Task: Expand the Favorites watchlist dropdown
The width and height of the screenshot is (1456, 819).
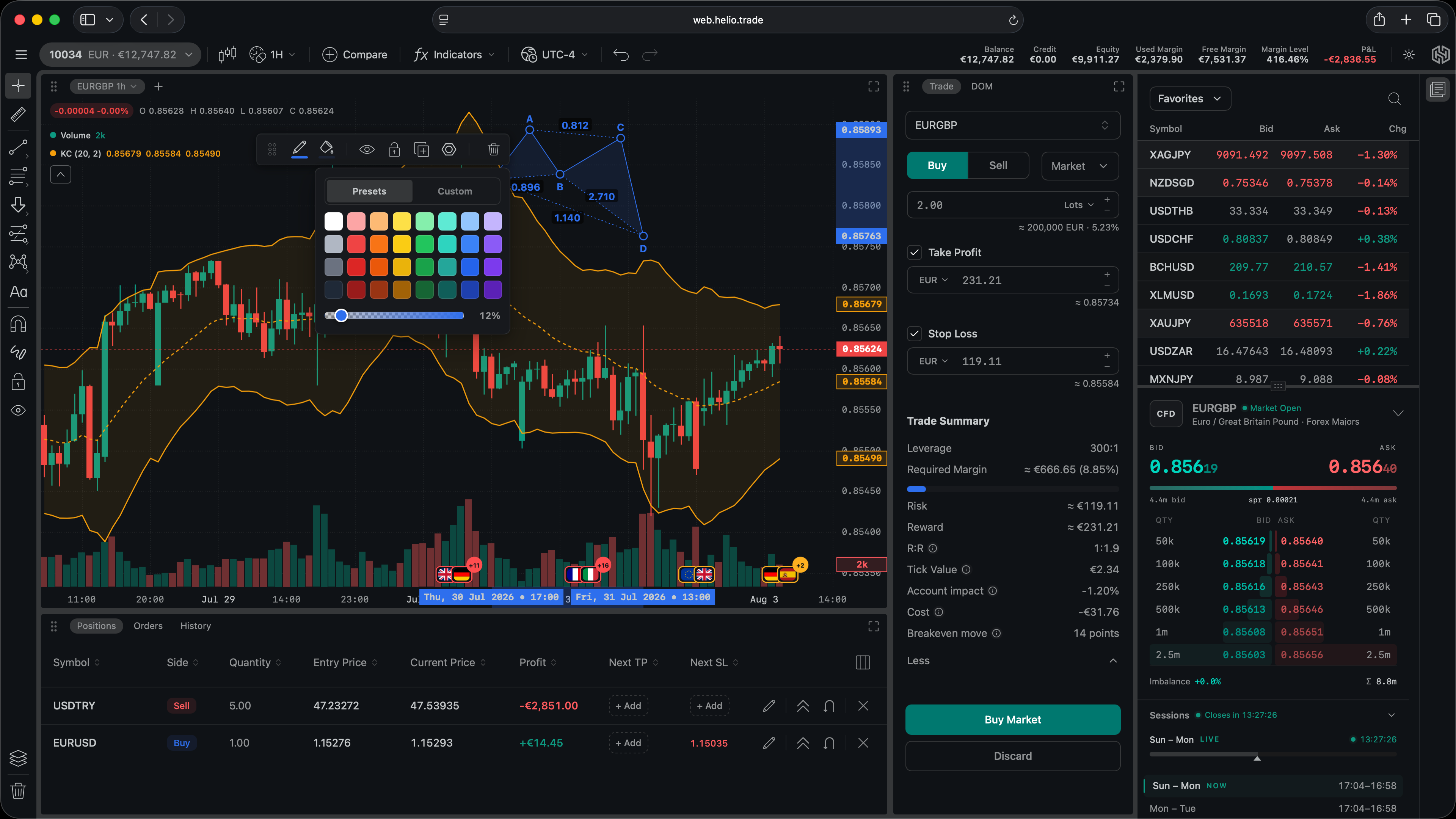Action: [x=1190, y=99]
